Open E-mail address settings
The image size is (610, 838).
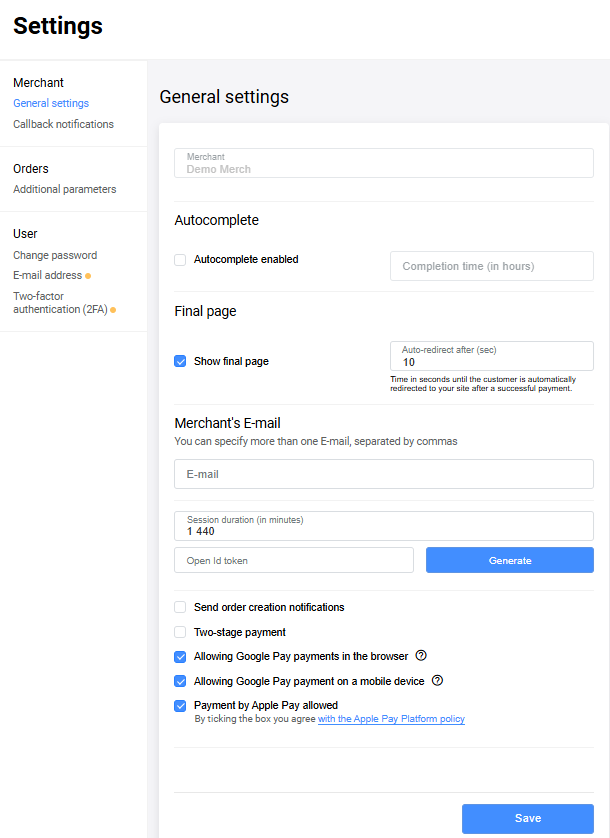48,275
